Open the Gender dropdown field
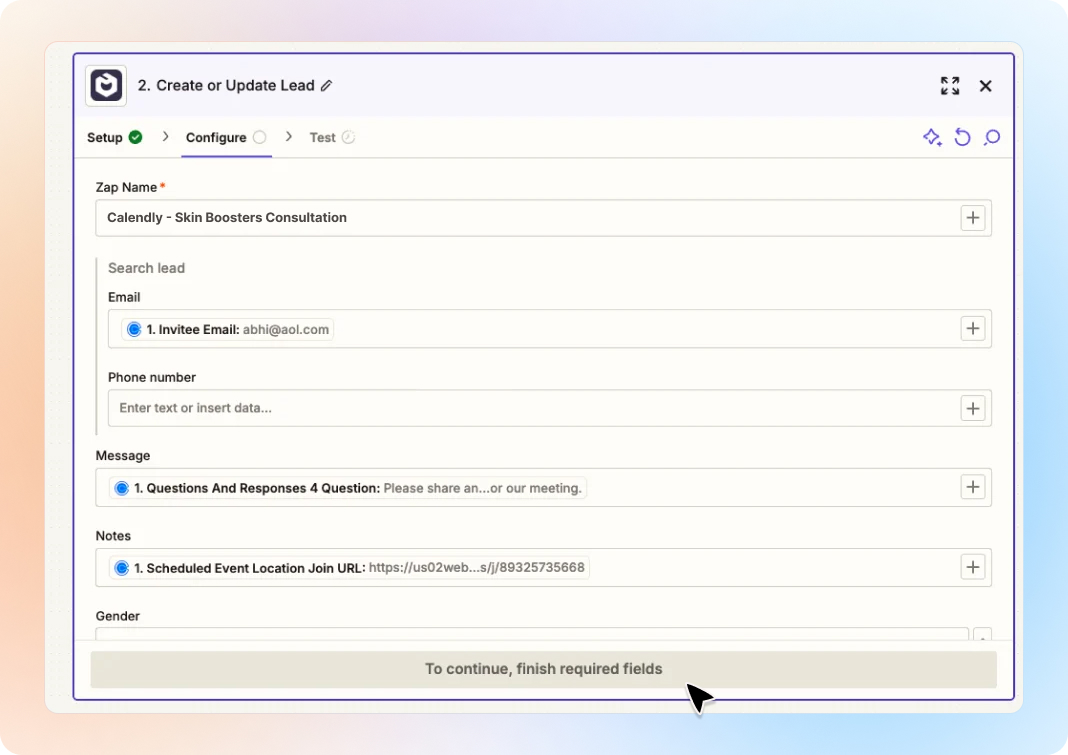Image resolution: width=1068 pixels, height=755 pixels. pyautogui.click(x=531, y=634)
